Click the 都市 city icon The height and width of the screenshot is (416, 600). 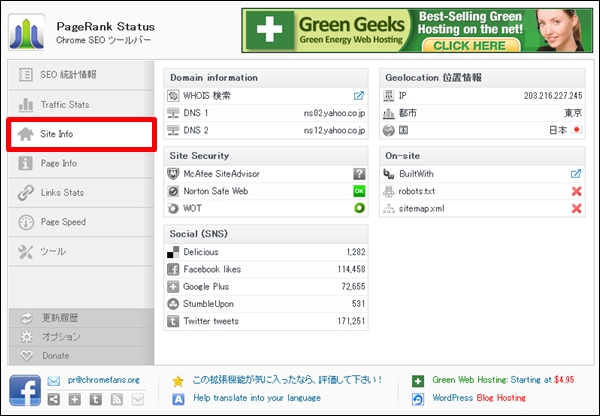[x=388, y=113]
